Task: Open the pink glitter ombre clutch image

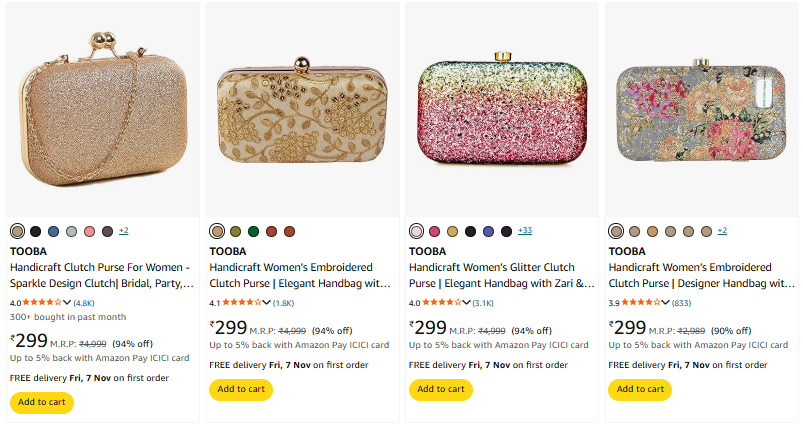Action: point(500,110)
